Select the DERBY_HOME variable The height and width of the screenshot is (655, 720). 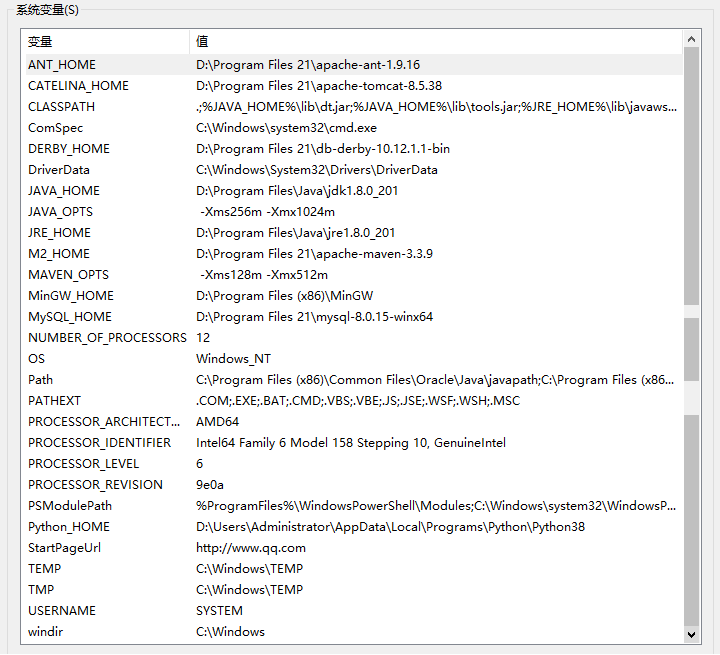pyautogui.click(x=354, y=149)
